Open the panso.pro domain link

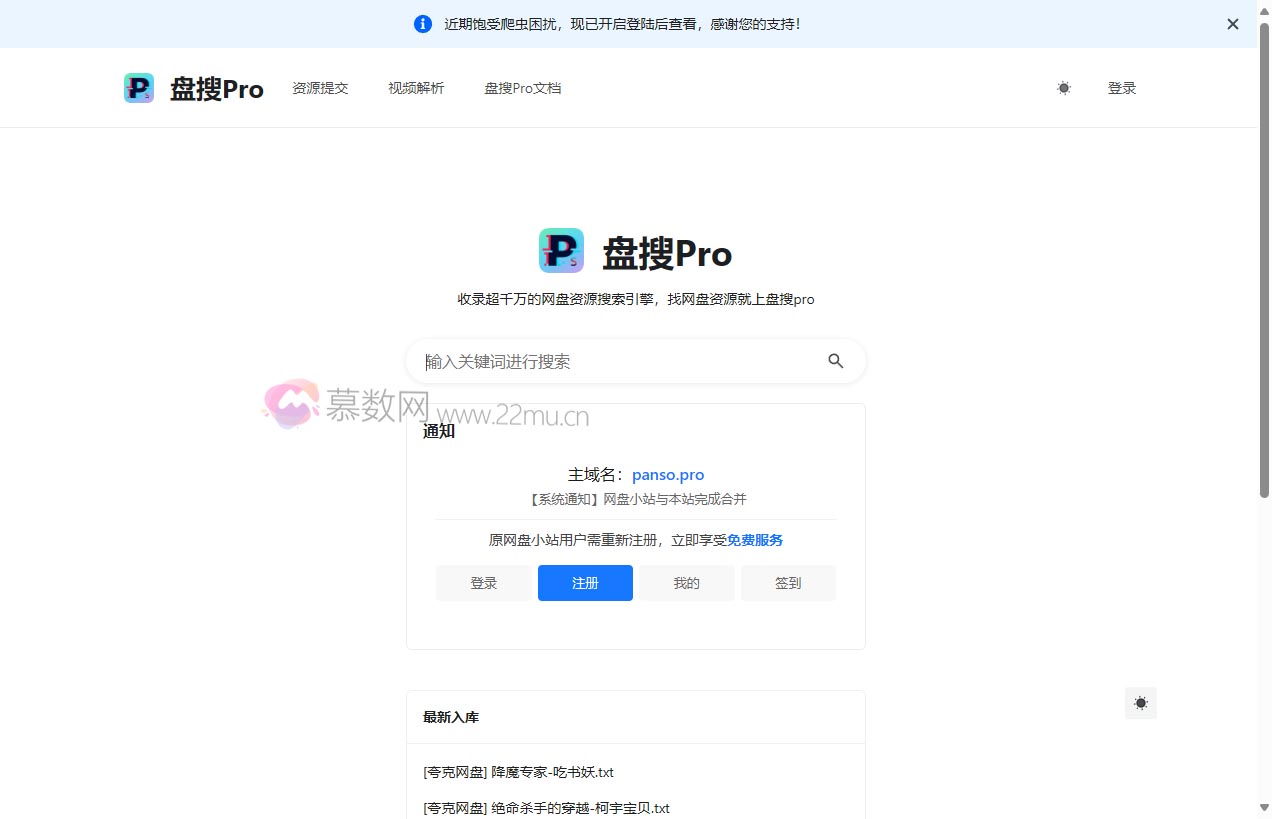(668, 474)
